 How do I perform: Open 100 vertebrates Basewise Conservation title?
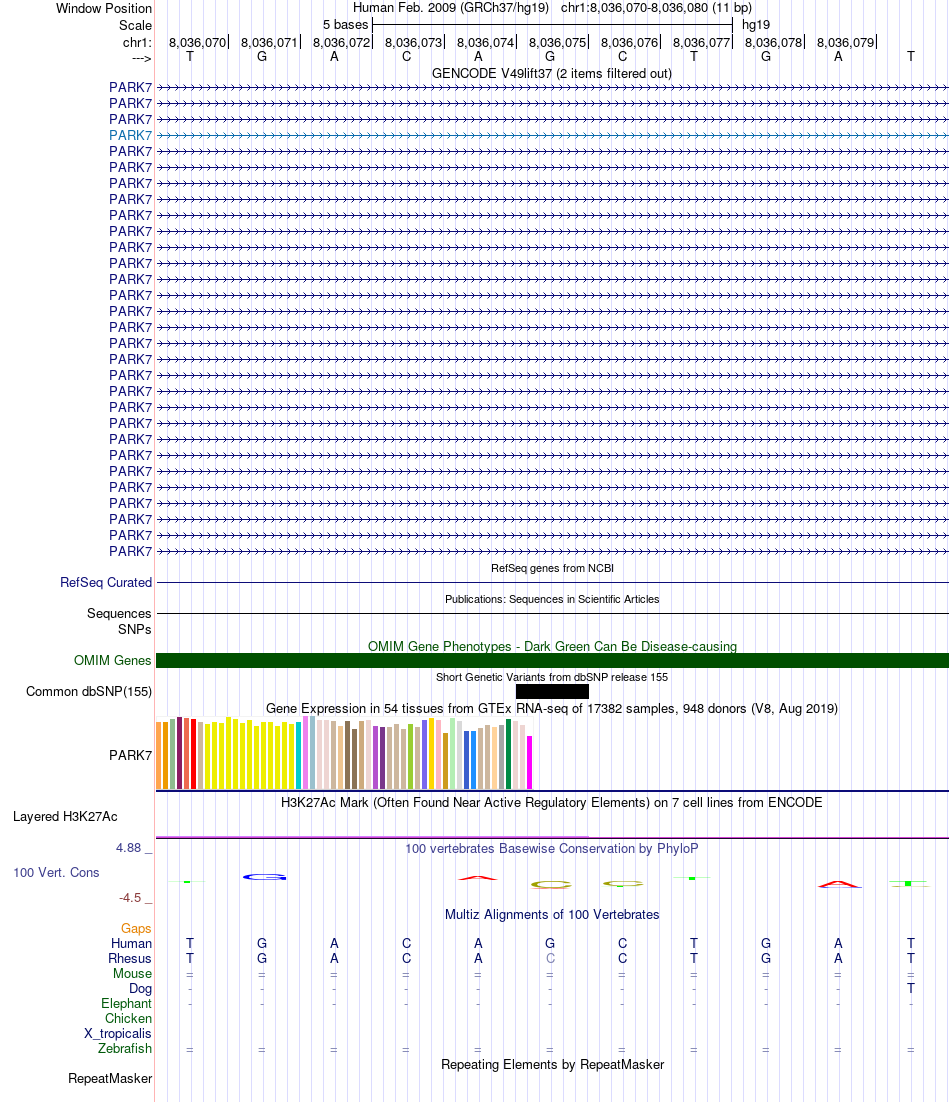(x=552, y=848)
